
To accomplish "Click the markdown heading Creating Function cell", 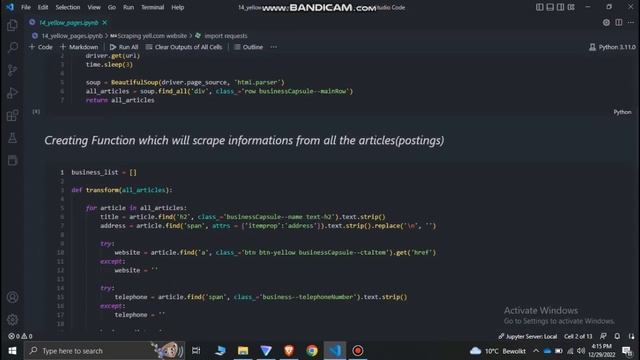I will click(244, 140).
